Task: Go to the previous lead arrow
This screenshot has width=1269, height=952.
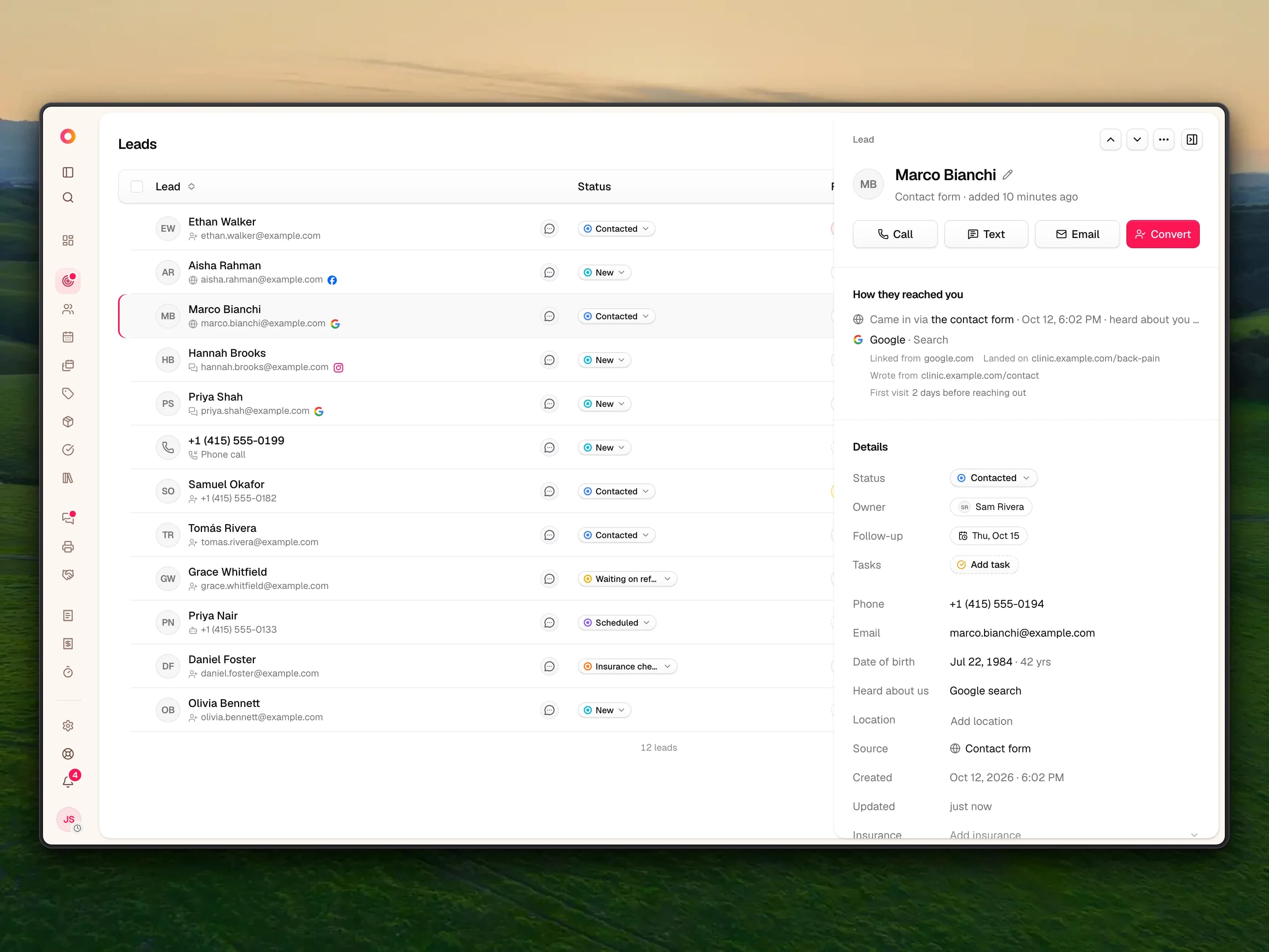Action: [x=1110, y=140]
